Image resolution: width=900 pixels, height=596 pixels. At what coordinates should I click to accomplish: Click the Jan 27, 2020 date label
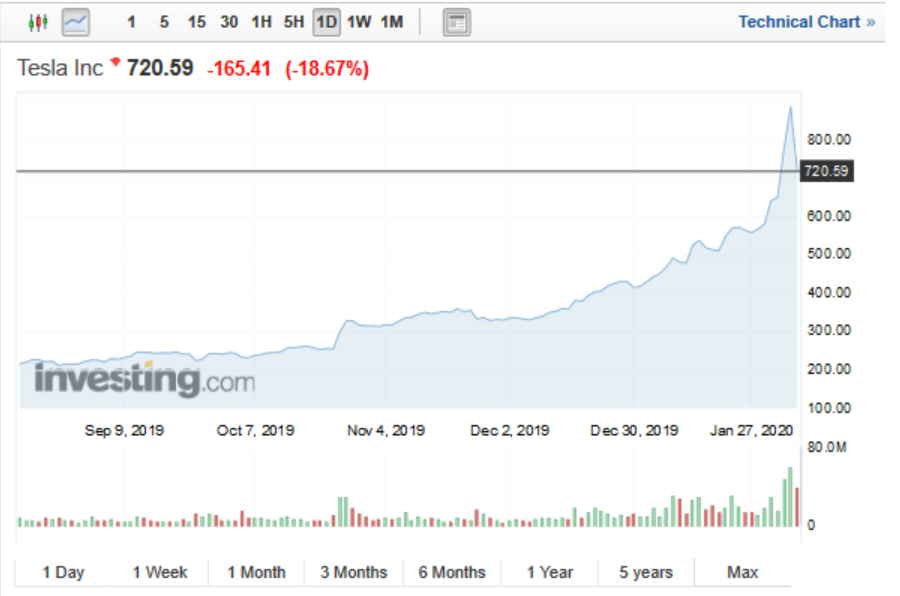(751, 430)
